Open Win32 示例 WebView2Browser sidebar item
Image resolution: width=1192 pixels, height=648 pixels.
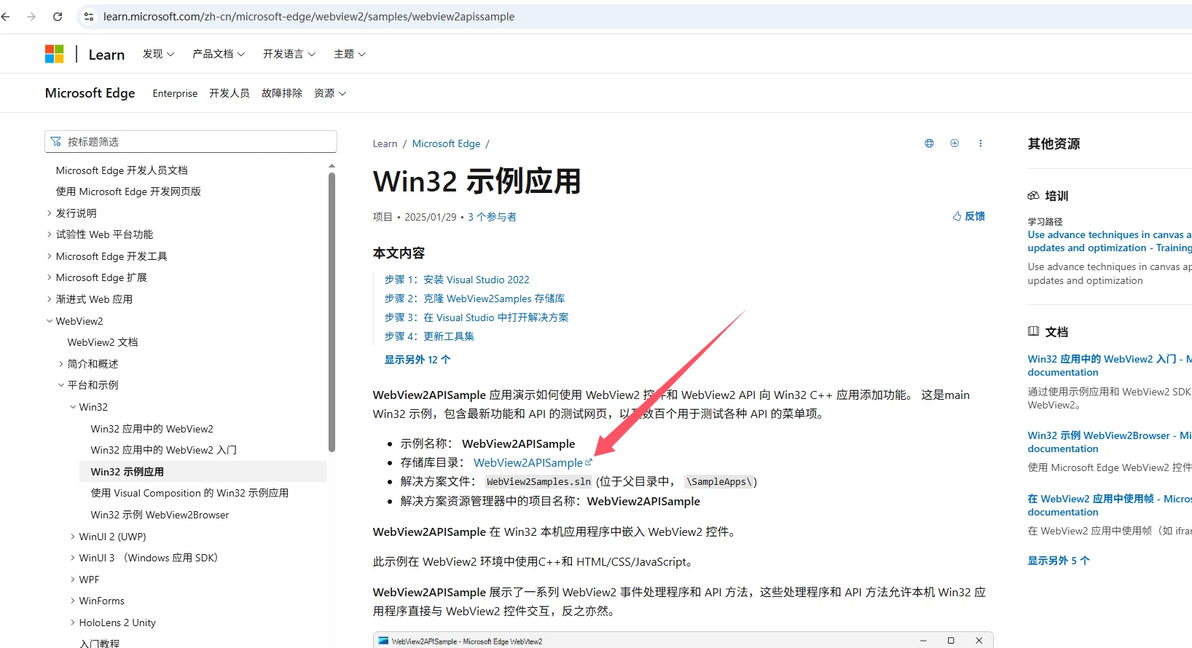(160, 515)
